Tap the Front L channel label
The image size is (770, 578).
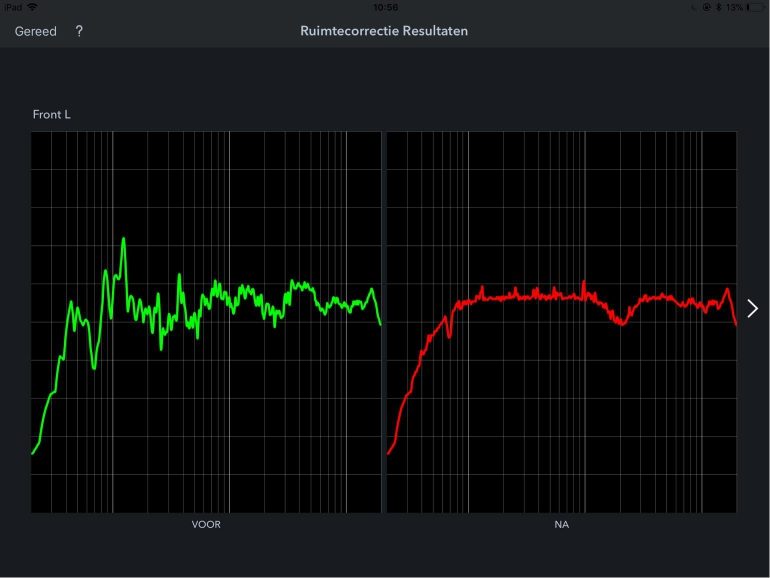point(51,115)
